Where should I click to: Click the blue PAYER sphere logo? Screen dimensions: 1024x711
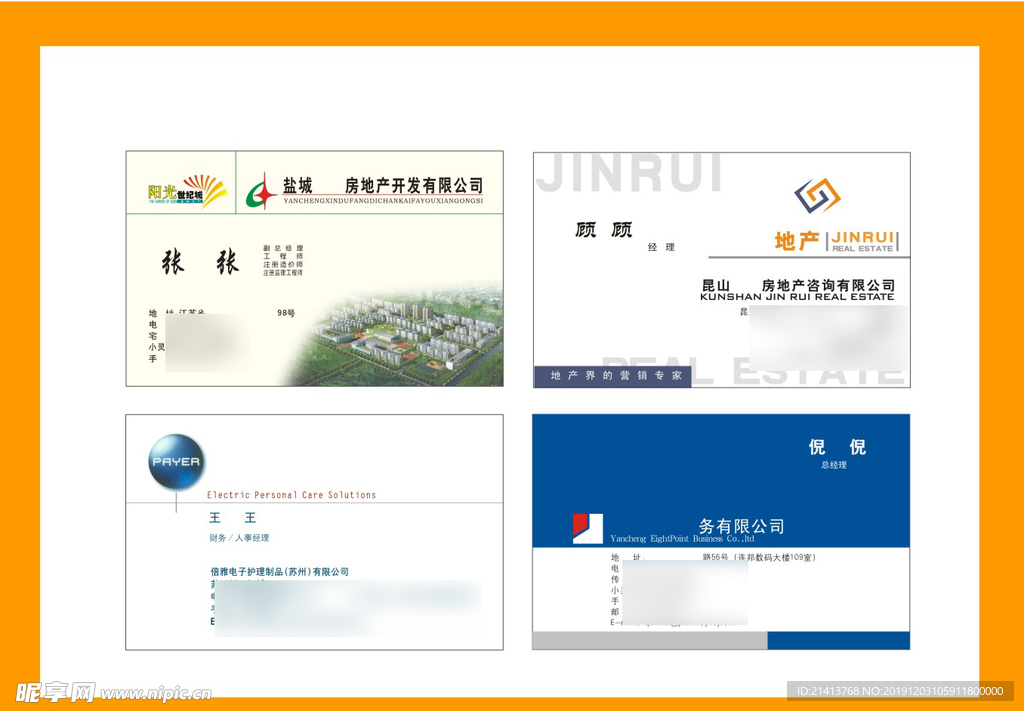[176, 462]
